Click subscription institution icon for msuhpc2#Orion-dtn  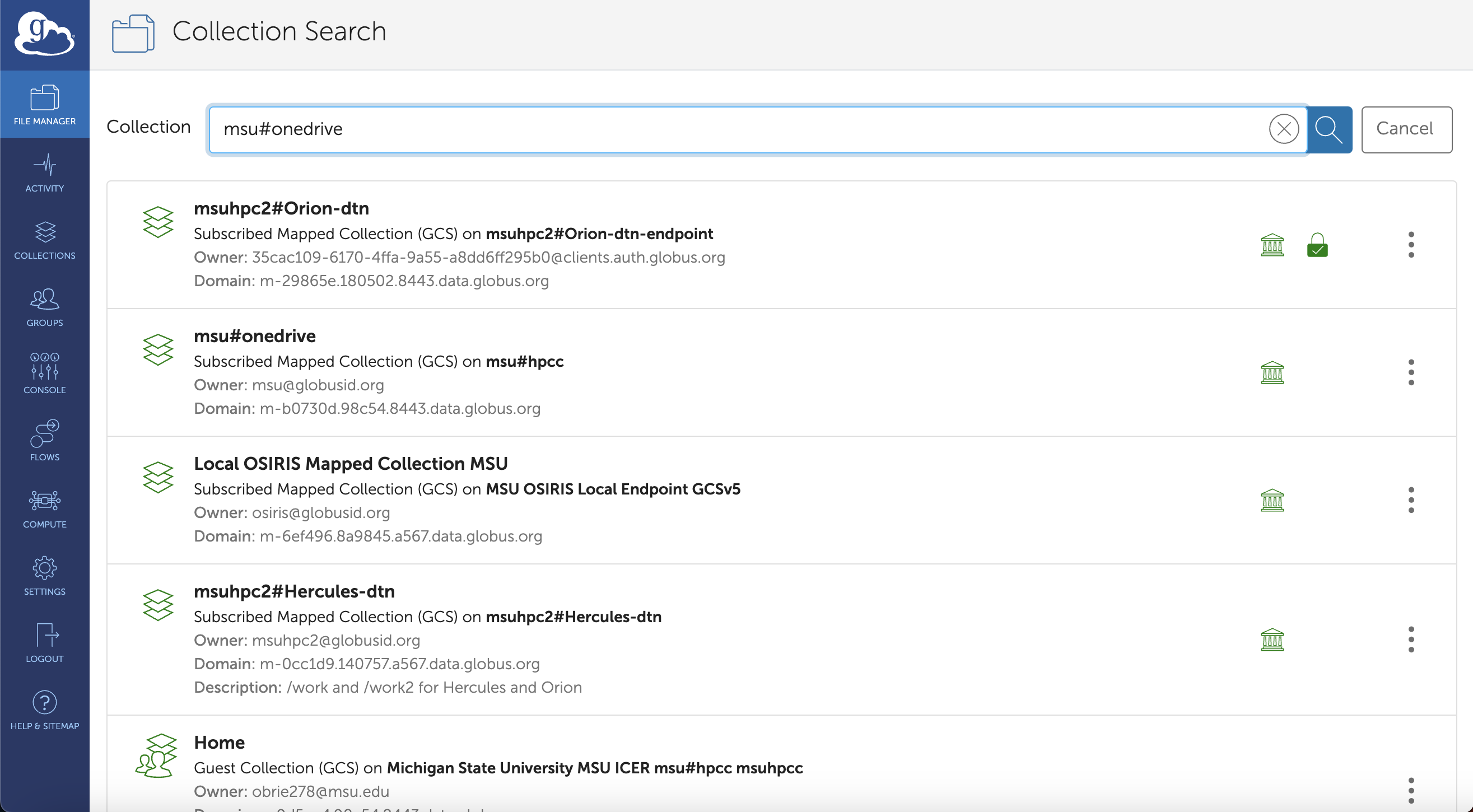(x=1272, y=245)
